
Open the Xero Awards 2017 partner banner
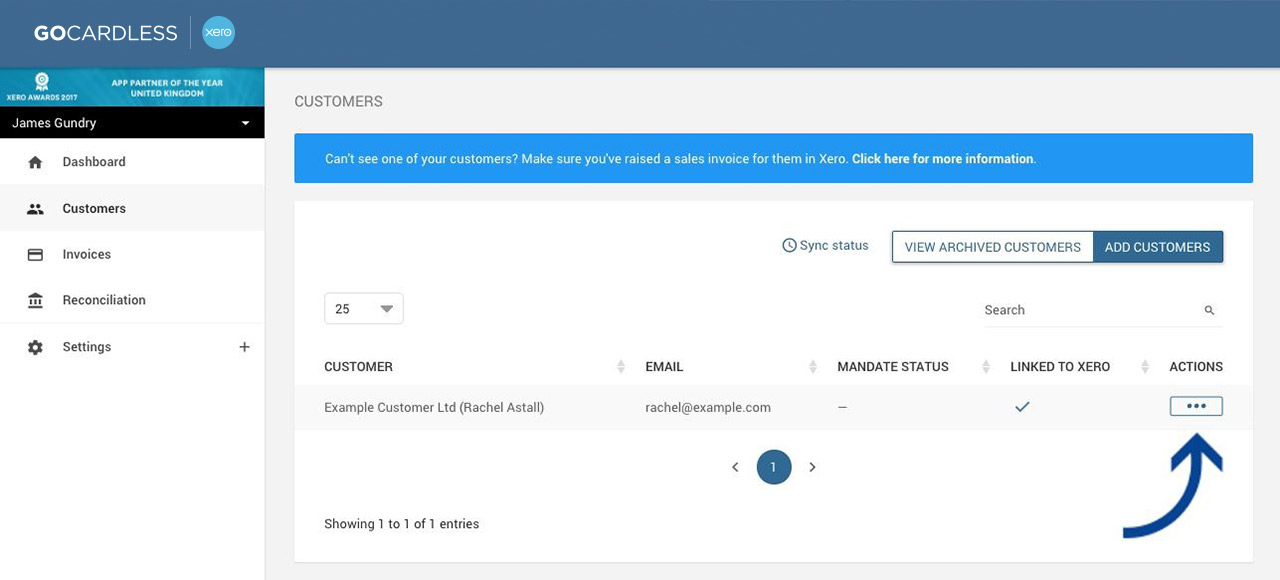(x=132, y=88)
